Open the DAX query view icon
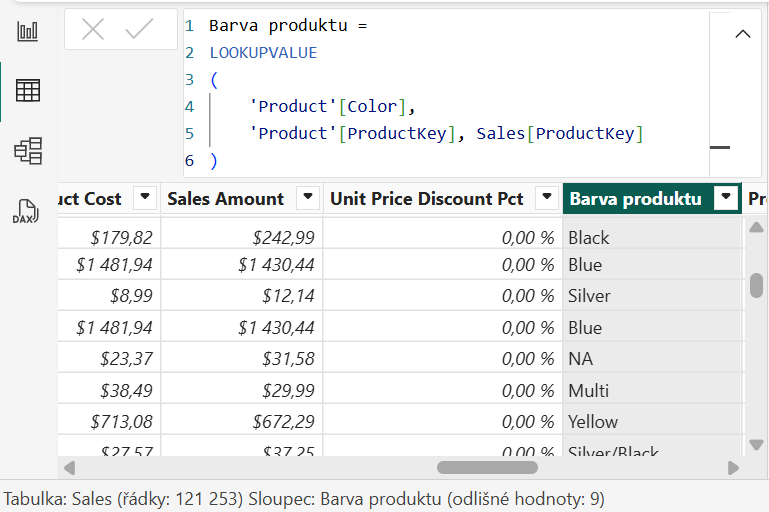Viewport: 769px width, 512px height. 26,211
